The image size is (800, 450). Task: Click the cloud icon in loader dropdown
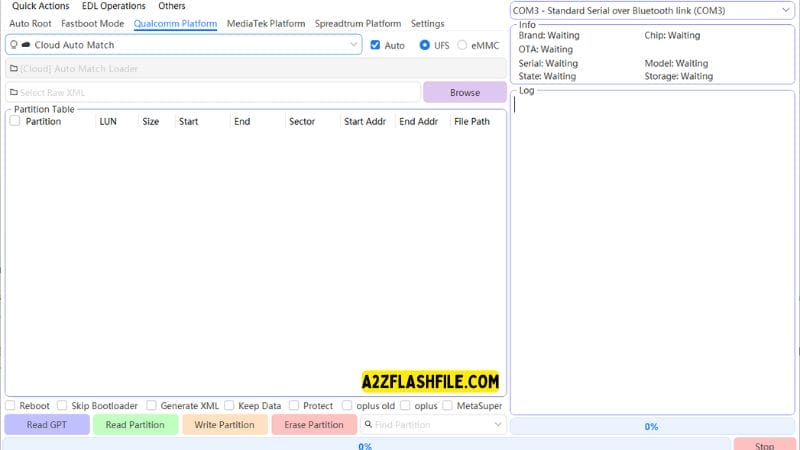[26, 45]
